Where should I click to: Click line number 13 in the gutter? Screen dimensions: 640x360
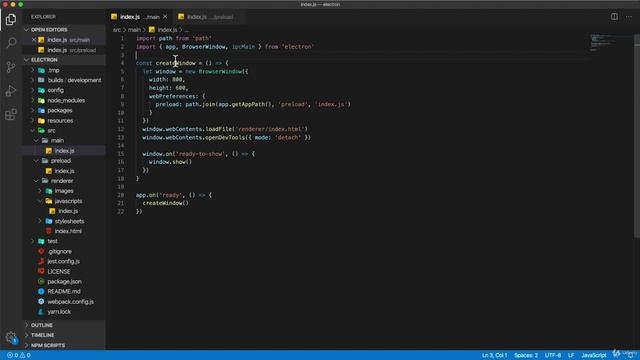(x=121, y=138)
